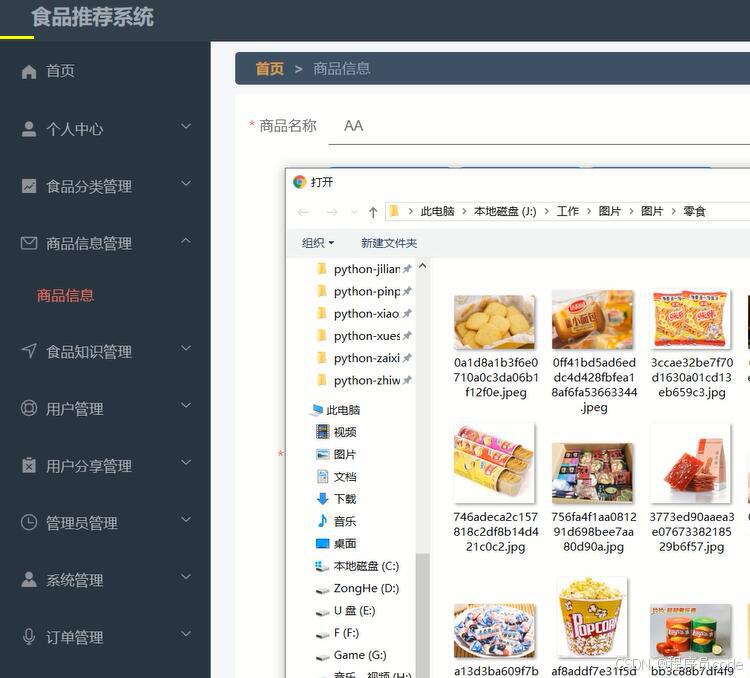Collapse the 商品信息管理 chevron

click(x=186, y=240)
